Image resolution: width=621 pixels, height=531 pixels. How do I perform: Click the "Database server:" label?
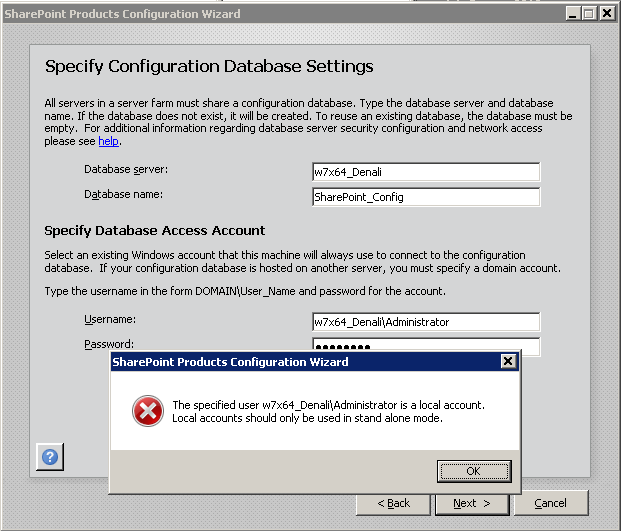[x=126, y=169]
